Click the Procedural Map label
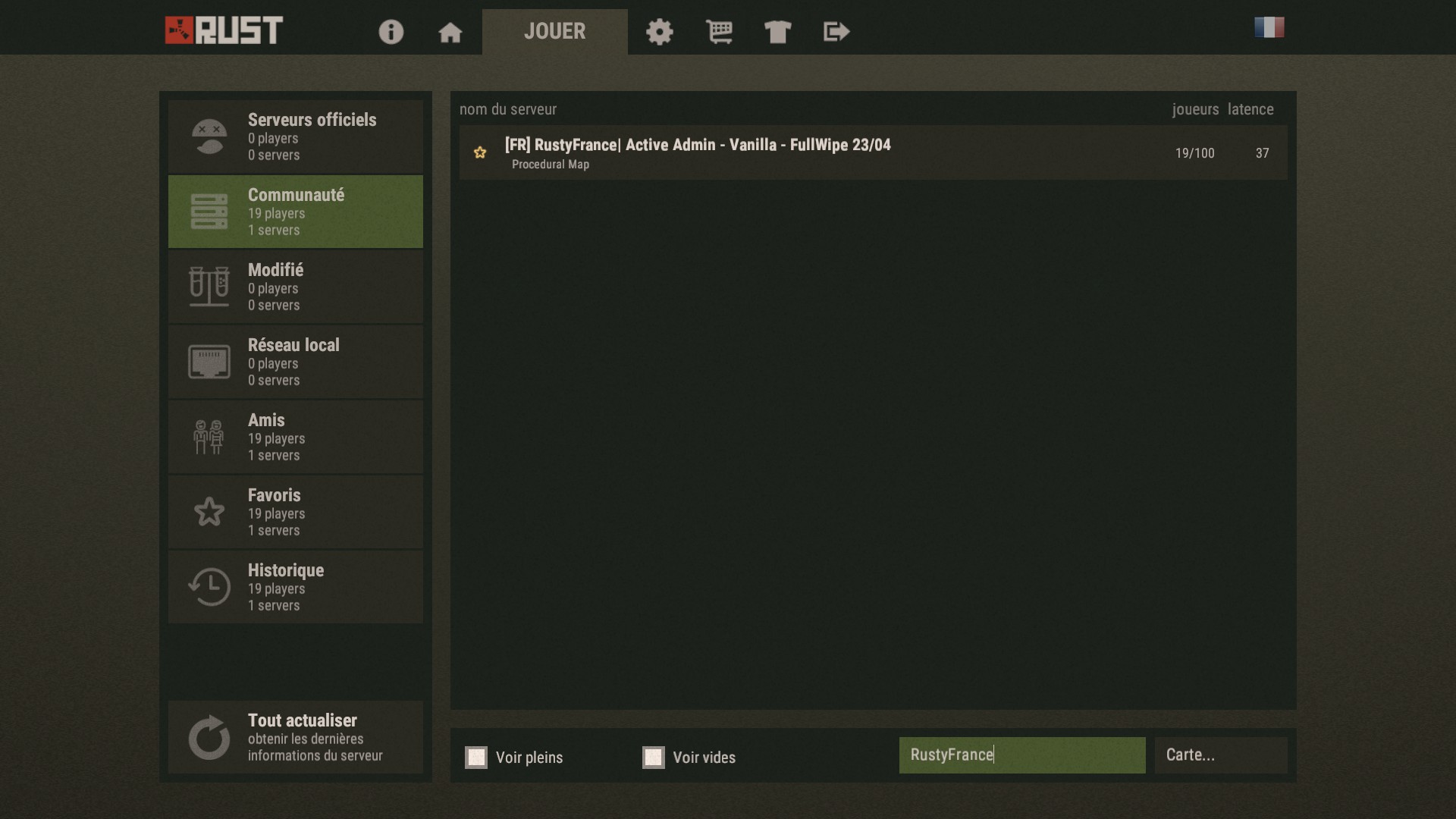The width and height of the screenshot is (1456, 819). pos(551,165)
